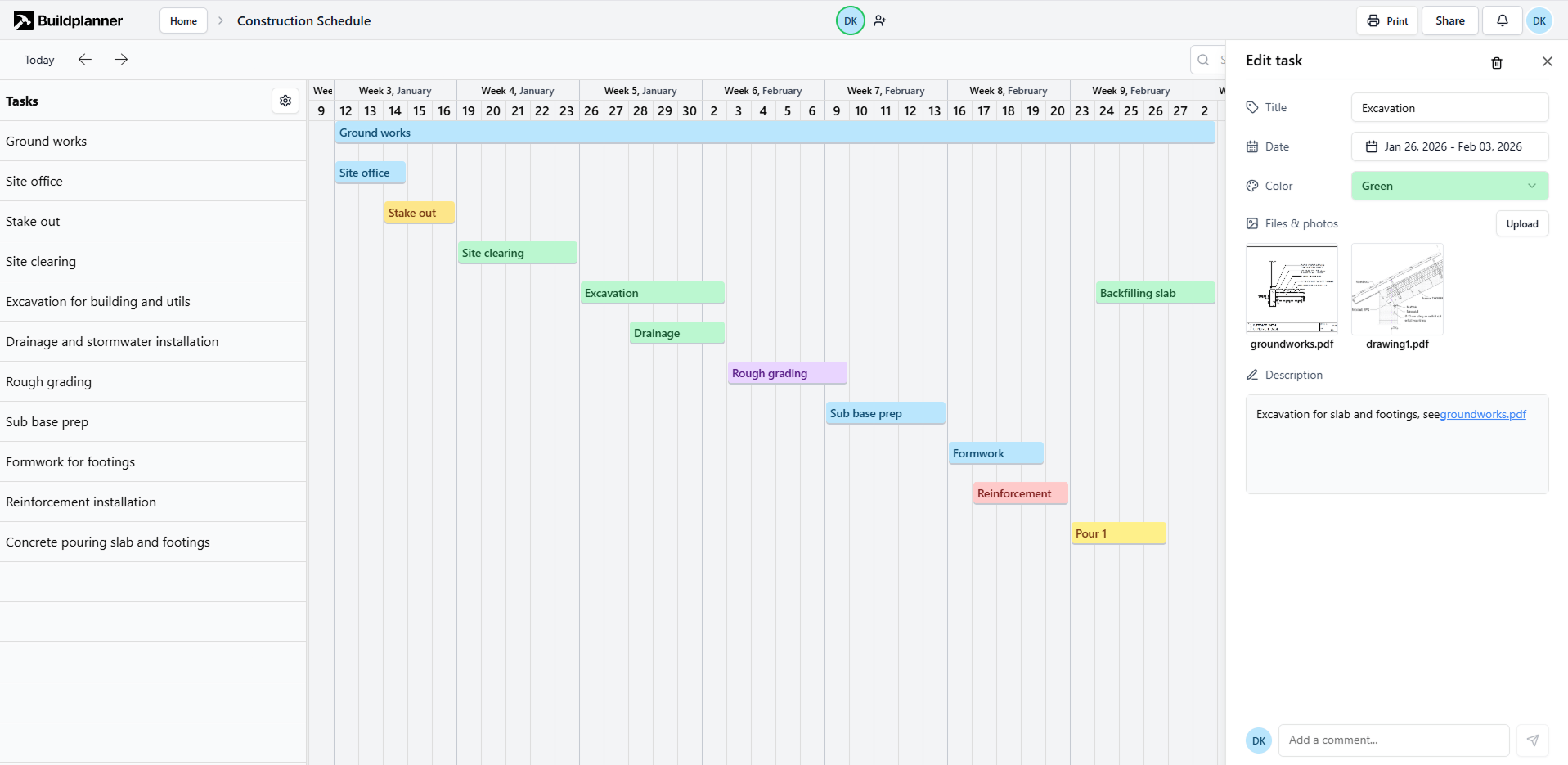
Task: Delete the task using the trash icon
Action: (x=1497, y=63)
